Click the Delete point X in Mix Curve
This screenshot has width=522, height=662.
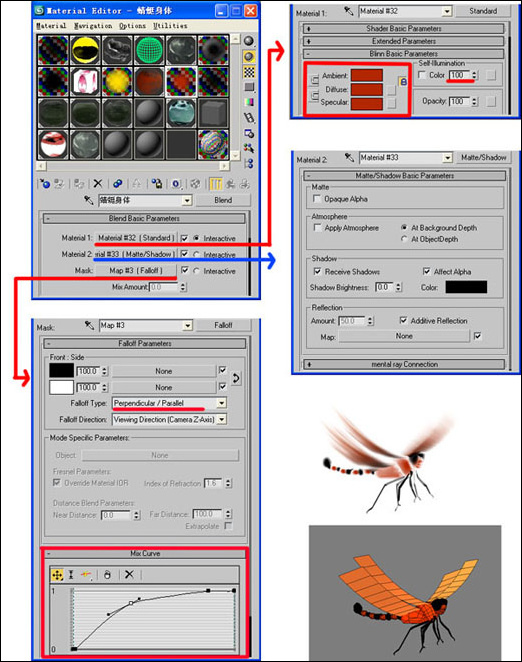click(x=129, y=575)
